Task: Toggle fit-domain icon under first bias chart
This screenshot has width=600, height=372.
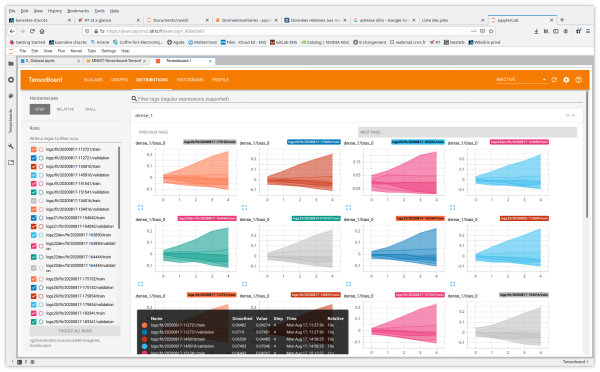Action: click(140, 207)
